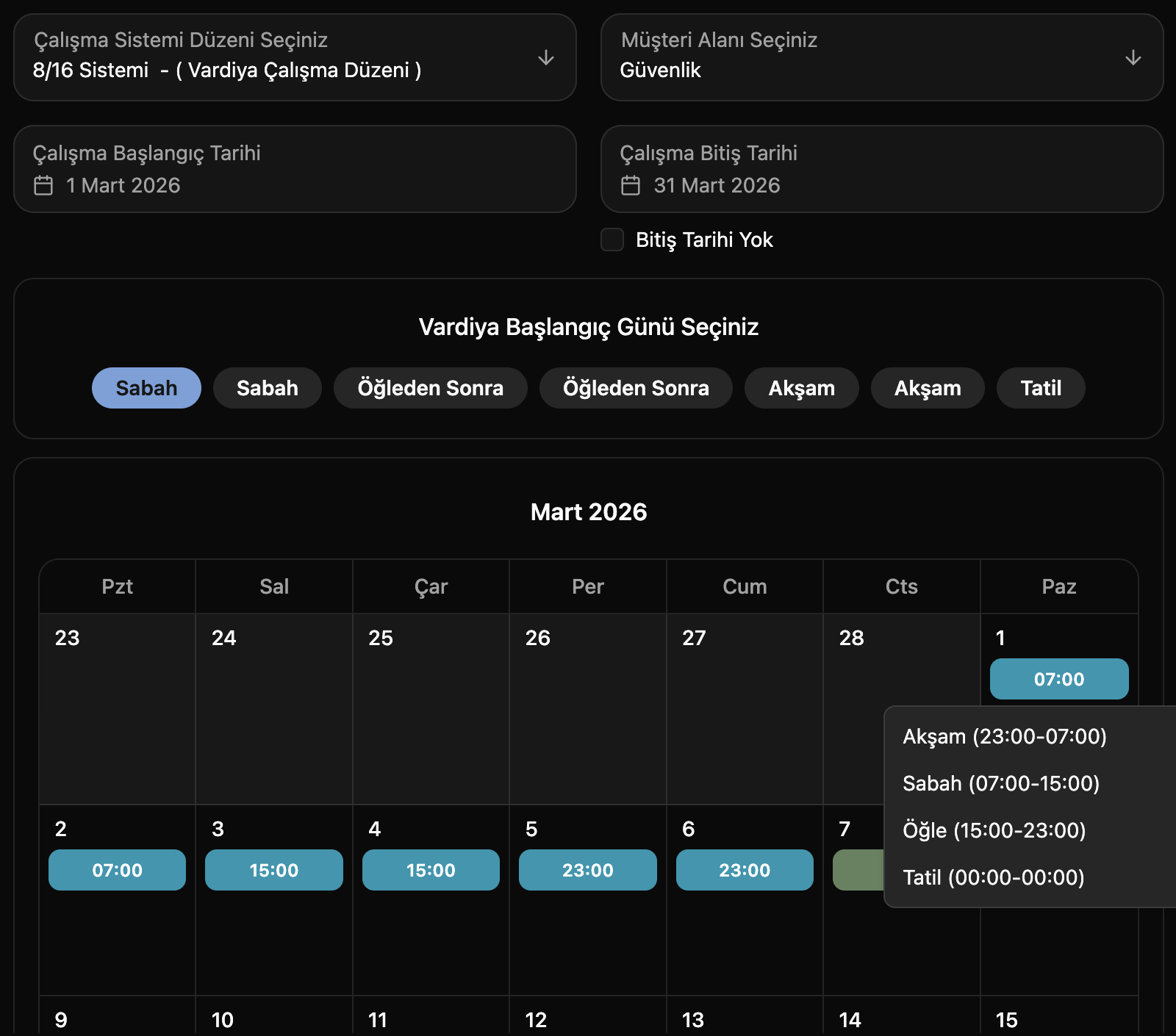The height and width of the screenshot is (1036, 1176).
Task: Select the day 25 calendar cell
Action: pyautogui.click(x=431, y=709)
